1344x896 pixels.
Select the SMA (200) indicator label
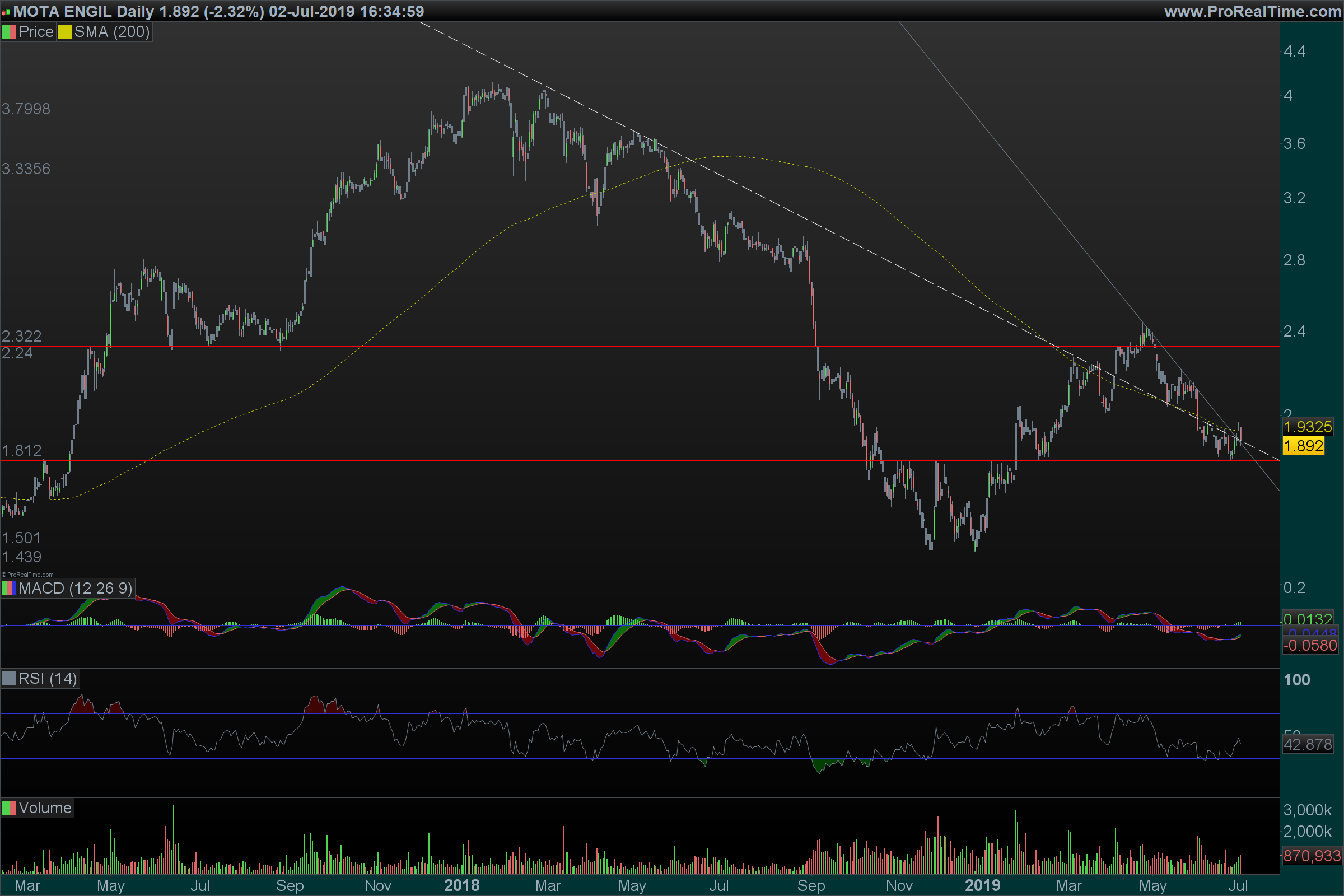[x=112, y=32]
